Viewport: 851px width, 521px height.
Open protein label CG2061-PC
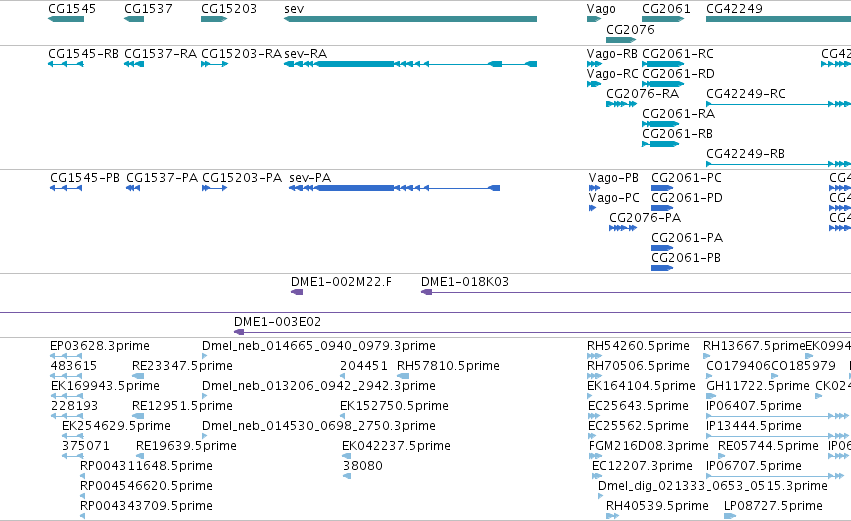click(687, 178)
